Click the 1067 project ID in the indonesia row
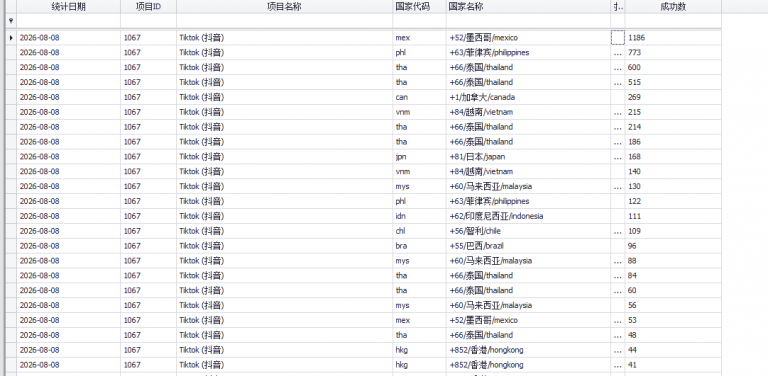 pyautogui.click(x=148, y=216)
